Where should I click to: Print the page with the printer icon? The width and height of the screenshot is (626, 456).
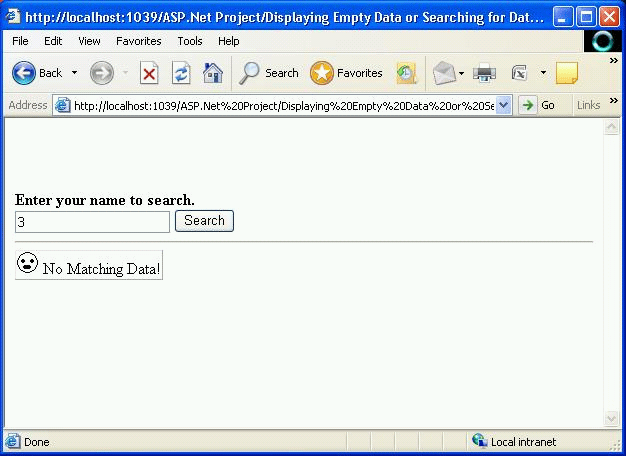(484, 73)
